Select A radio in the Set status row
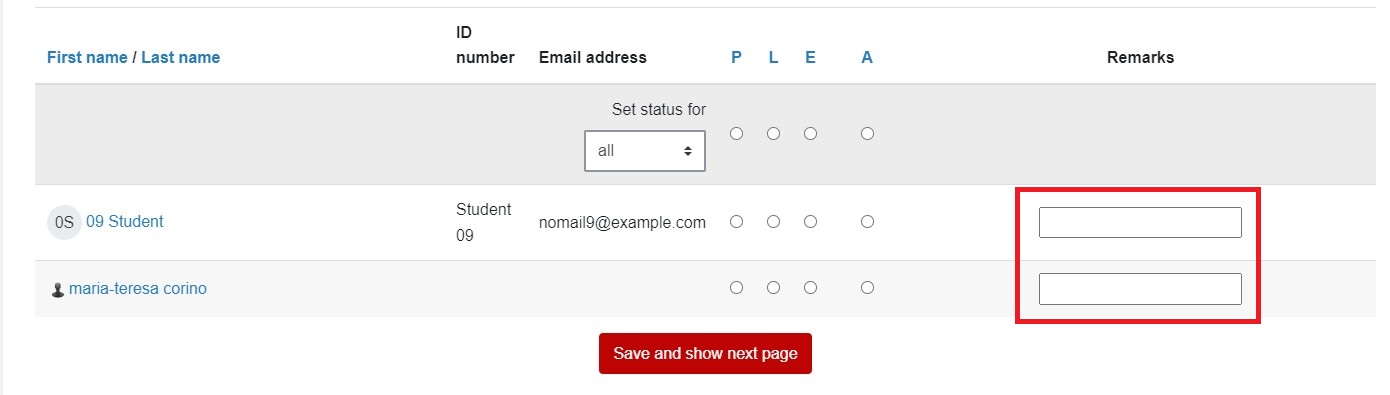 868,133
